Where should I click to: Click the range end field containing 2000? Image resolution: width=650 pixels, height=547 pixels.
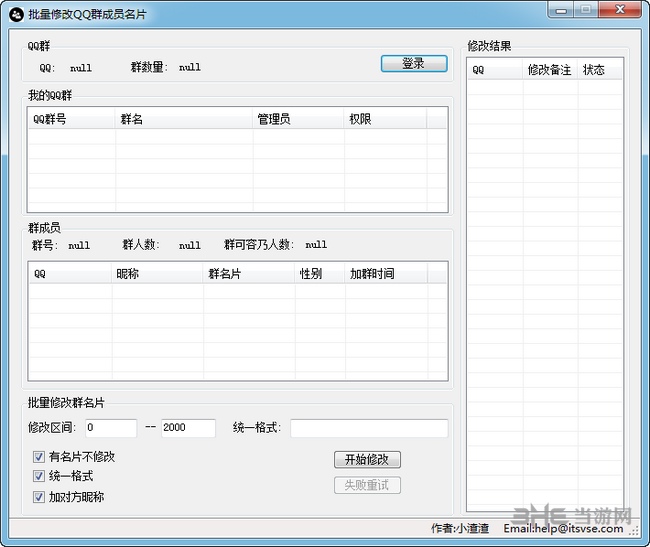point(188,428)
